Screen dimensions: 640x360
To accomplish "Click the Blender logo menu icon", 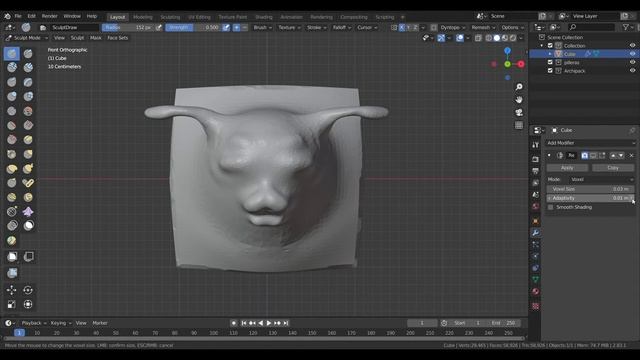I will [x=7, y=16].
